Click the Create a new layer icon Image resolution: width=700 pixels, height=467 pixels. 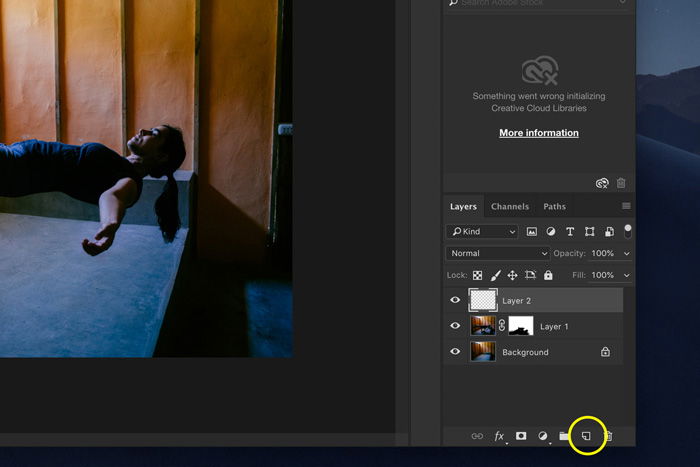pos(587,437)
